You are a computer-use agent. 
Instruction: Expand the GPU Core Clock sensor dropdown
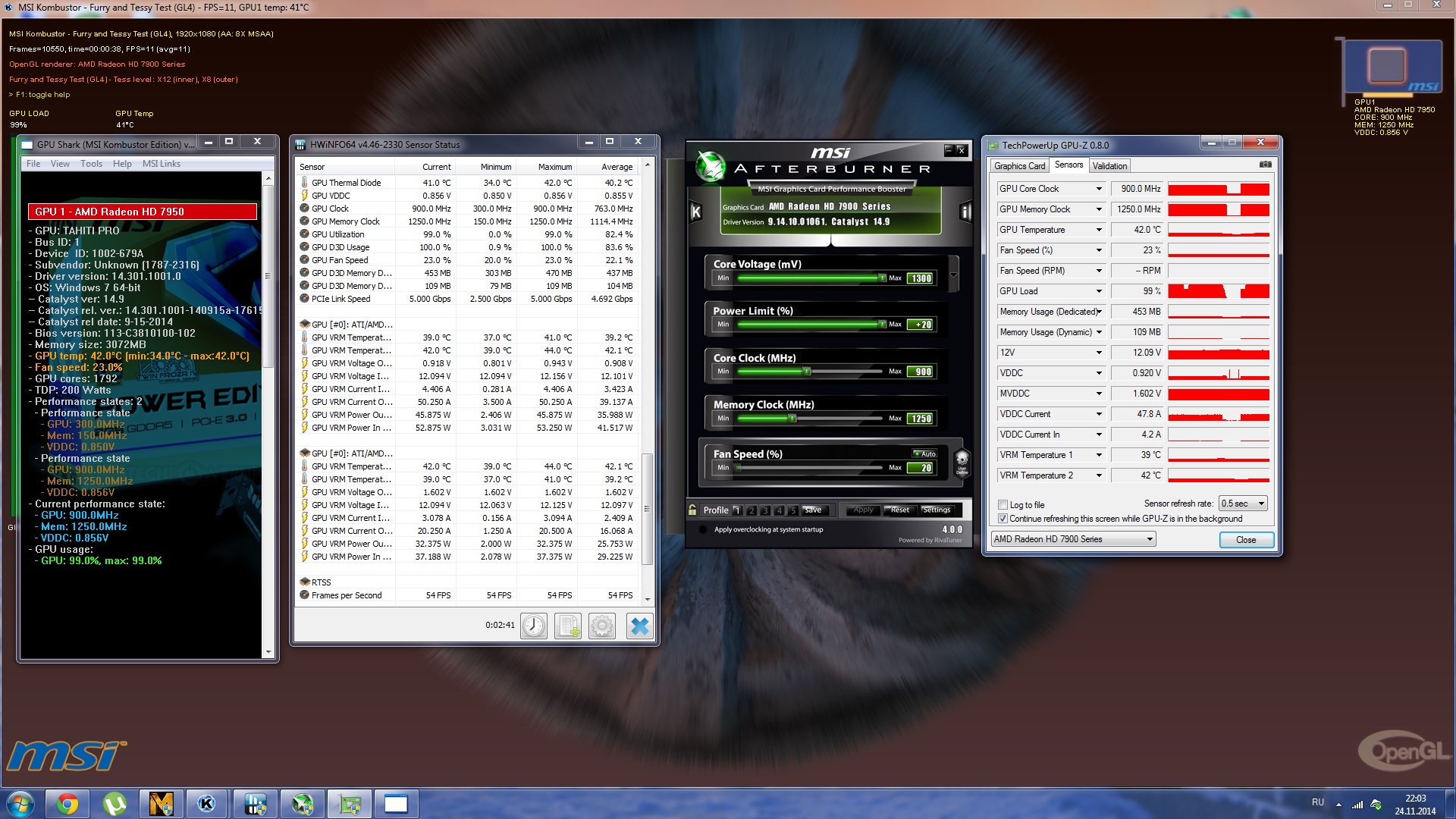pos(1098,189)
